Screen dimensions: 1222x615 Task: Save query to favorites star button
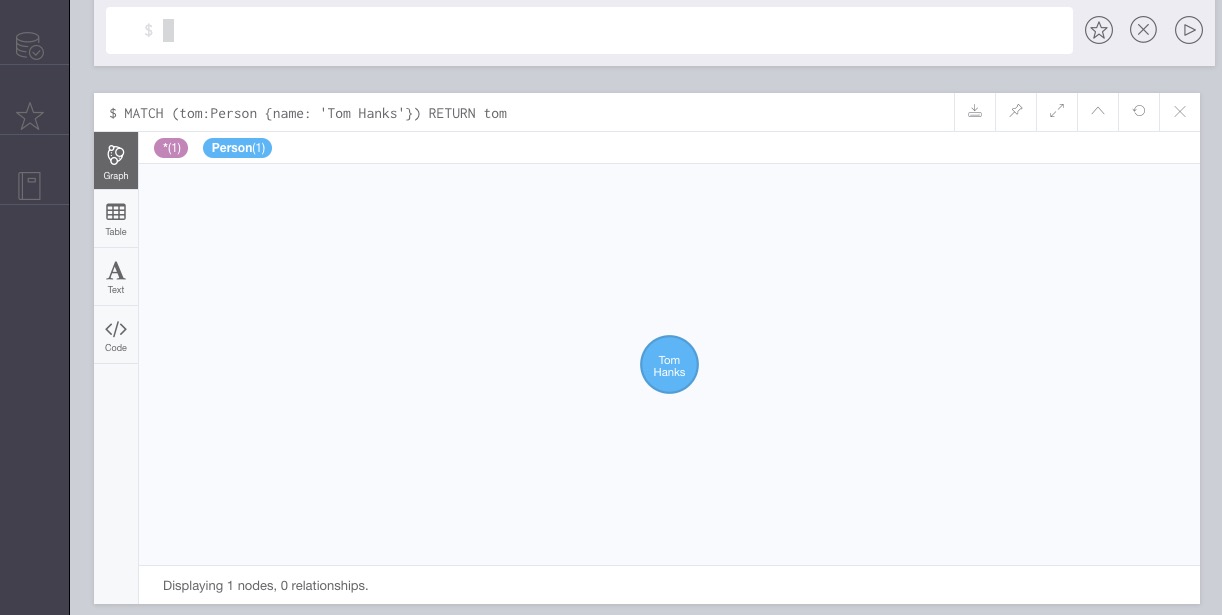(x=1098, y=30)
